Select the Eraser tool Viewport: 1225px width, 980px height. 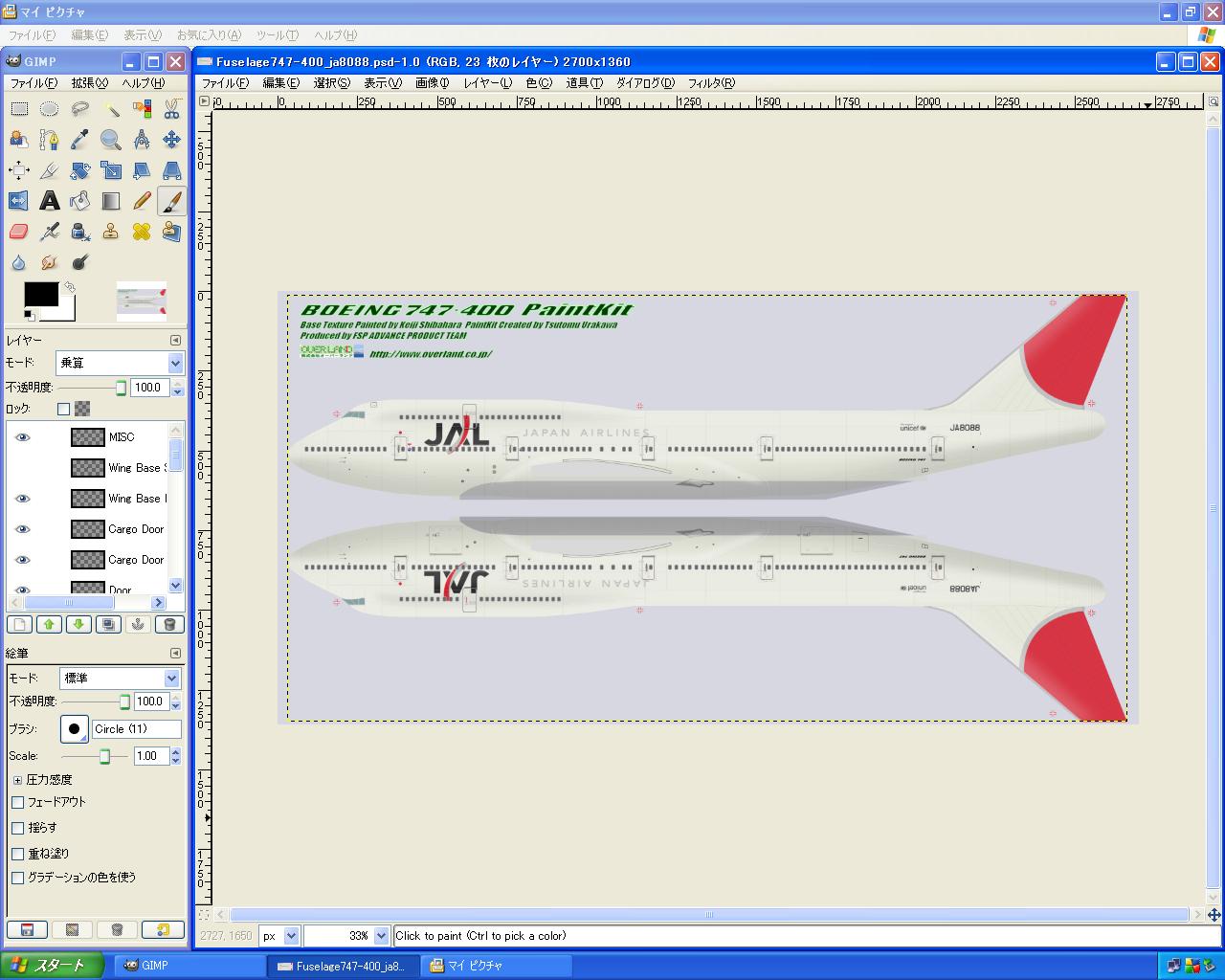(18, 232)
